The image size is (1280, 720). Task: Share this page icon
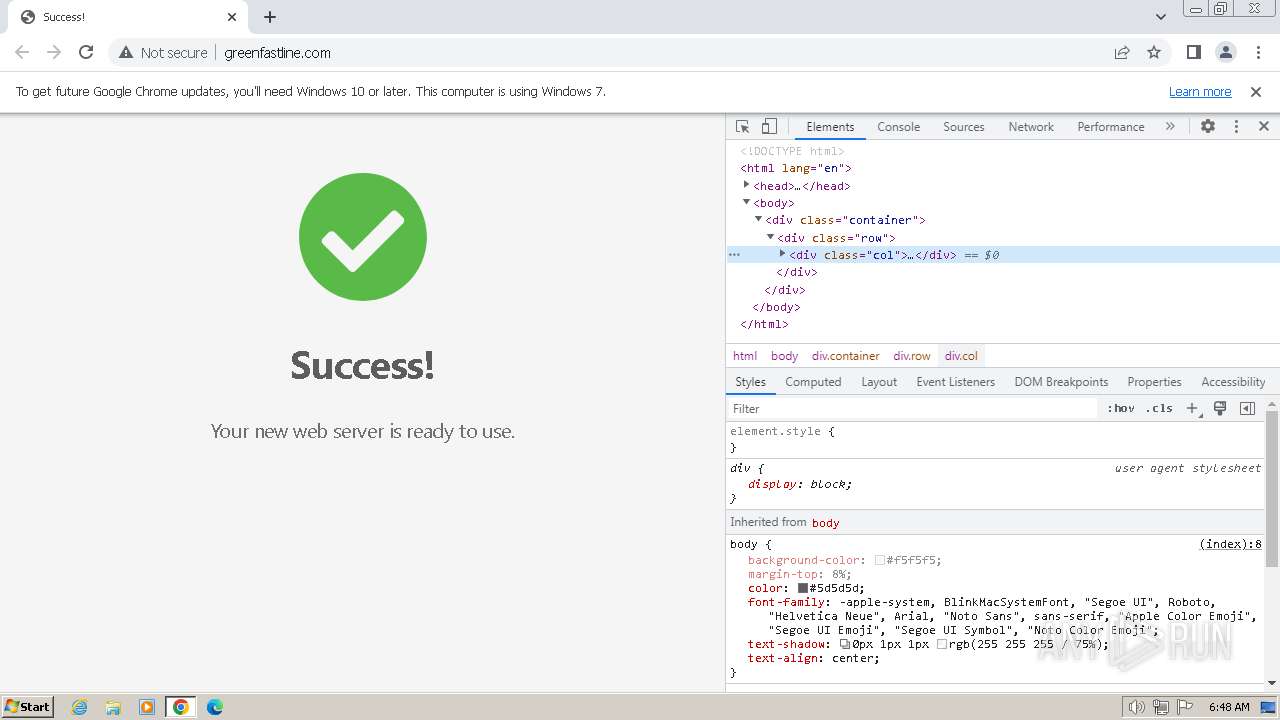(x=1122, y=52)
